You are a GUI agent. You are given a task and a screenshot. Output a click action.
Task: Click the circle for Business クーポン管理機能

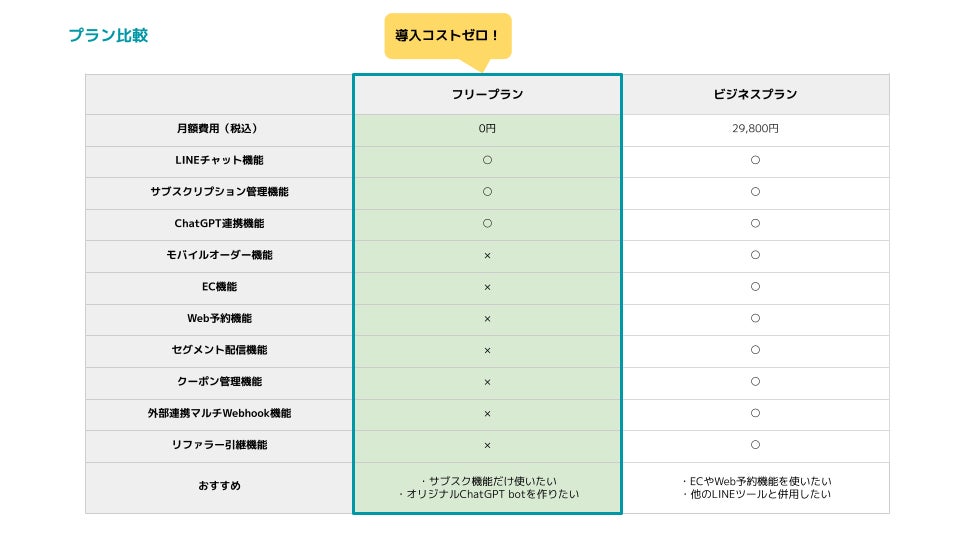(x=755, y=381)
